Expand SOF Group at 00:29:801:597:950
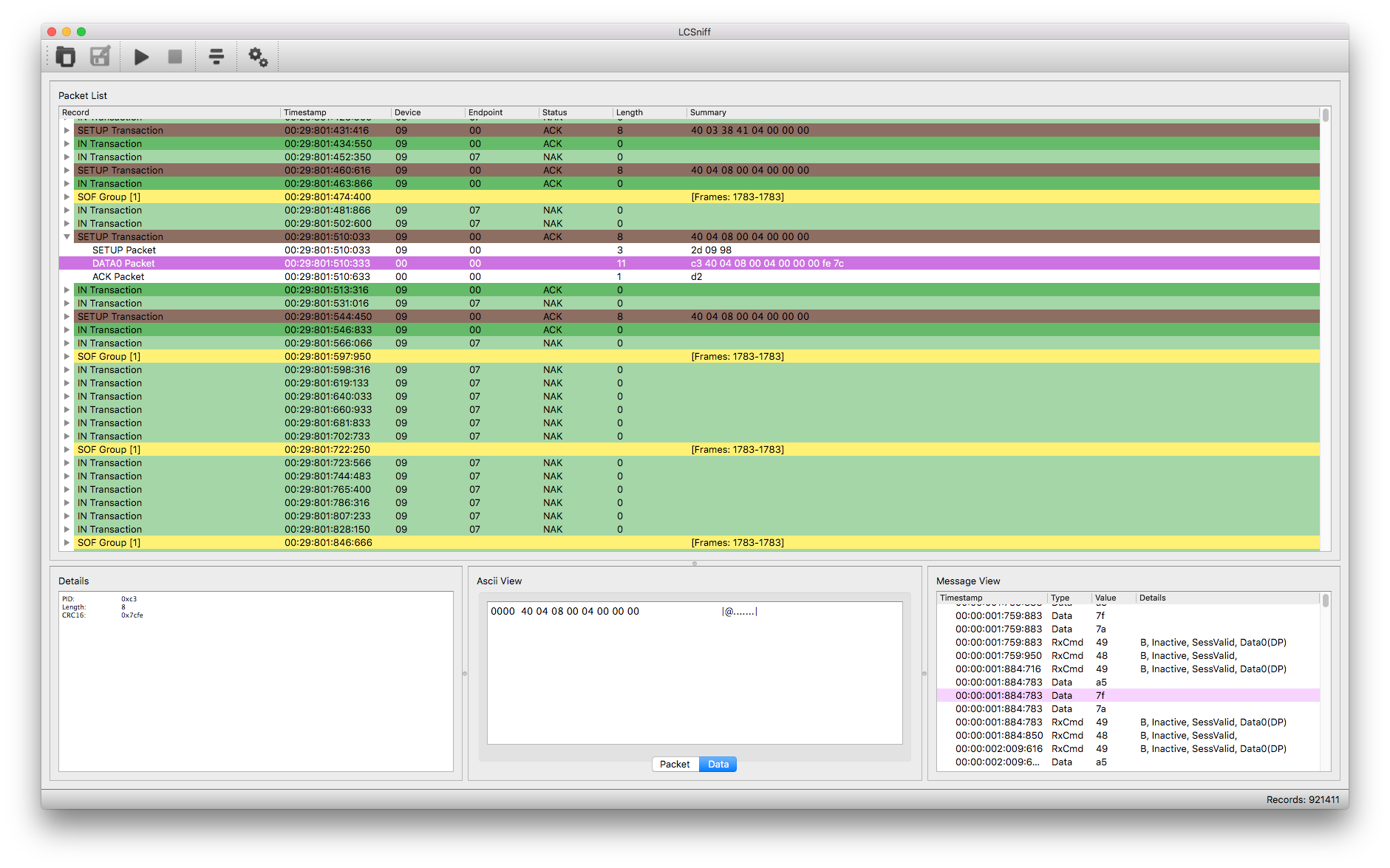Image resolution: width=1390 pixels, height=868 pixels. pyautogui.click(x=67, y=357)
